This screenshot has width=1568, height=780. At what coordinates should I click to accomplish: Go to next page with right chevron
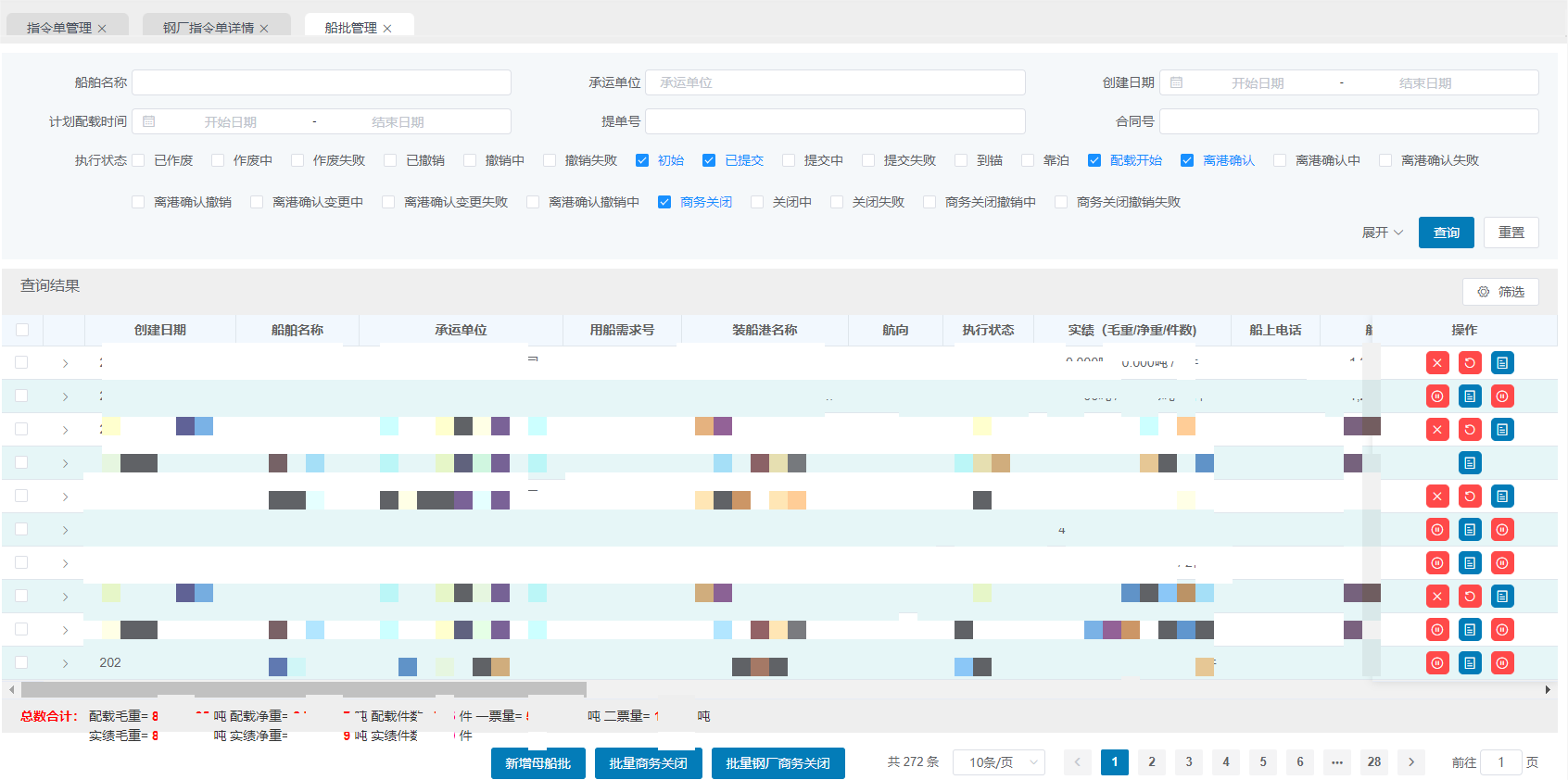coord(1411,762)
